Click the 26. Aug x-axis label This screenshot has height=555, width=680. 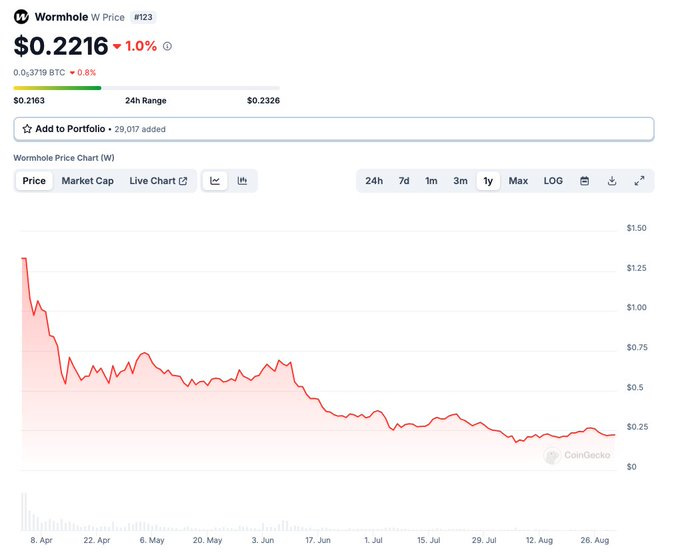(595, 540)
